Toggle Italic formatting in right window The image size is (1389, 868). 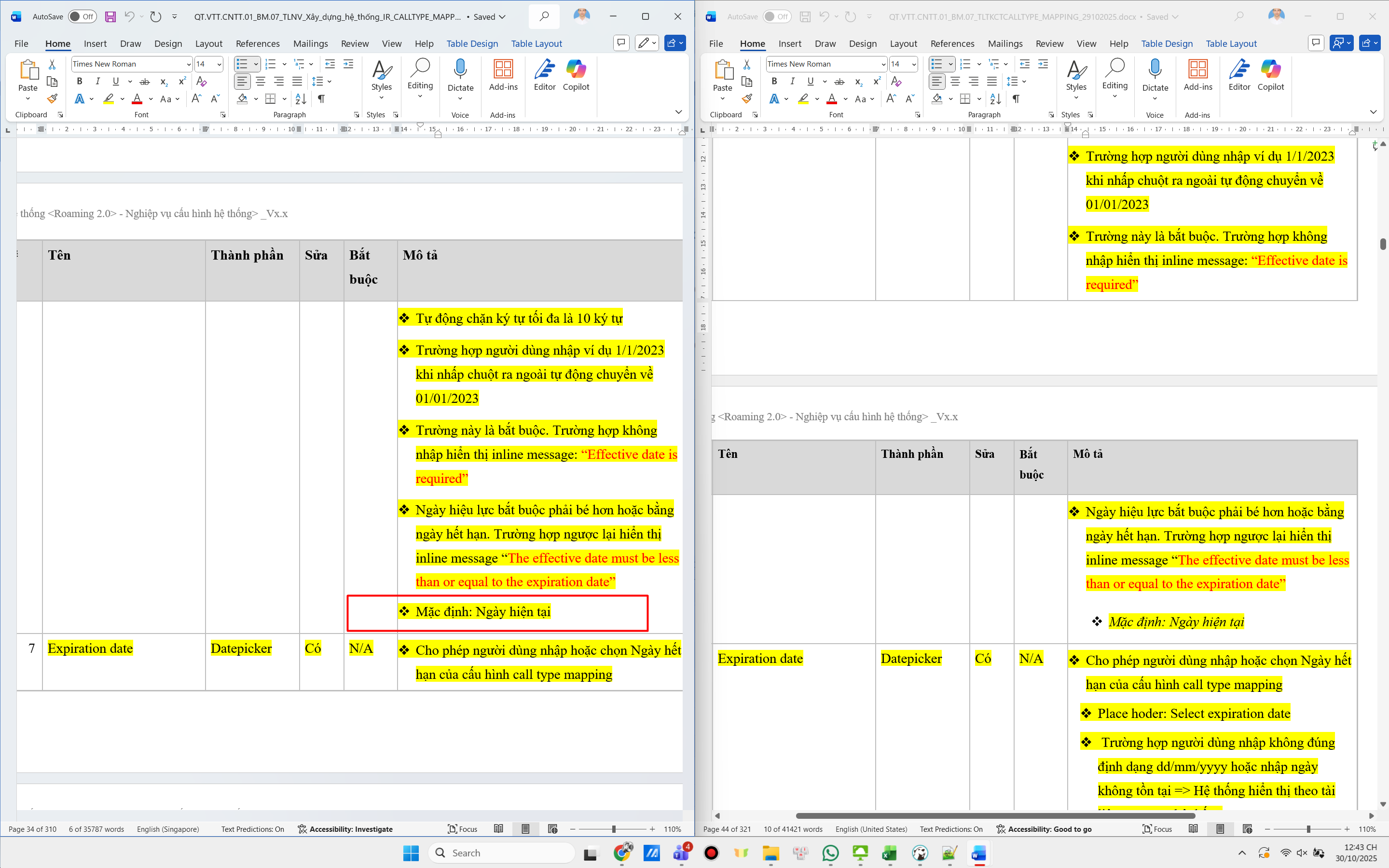tap(792, 82)
